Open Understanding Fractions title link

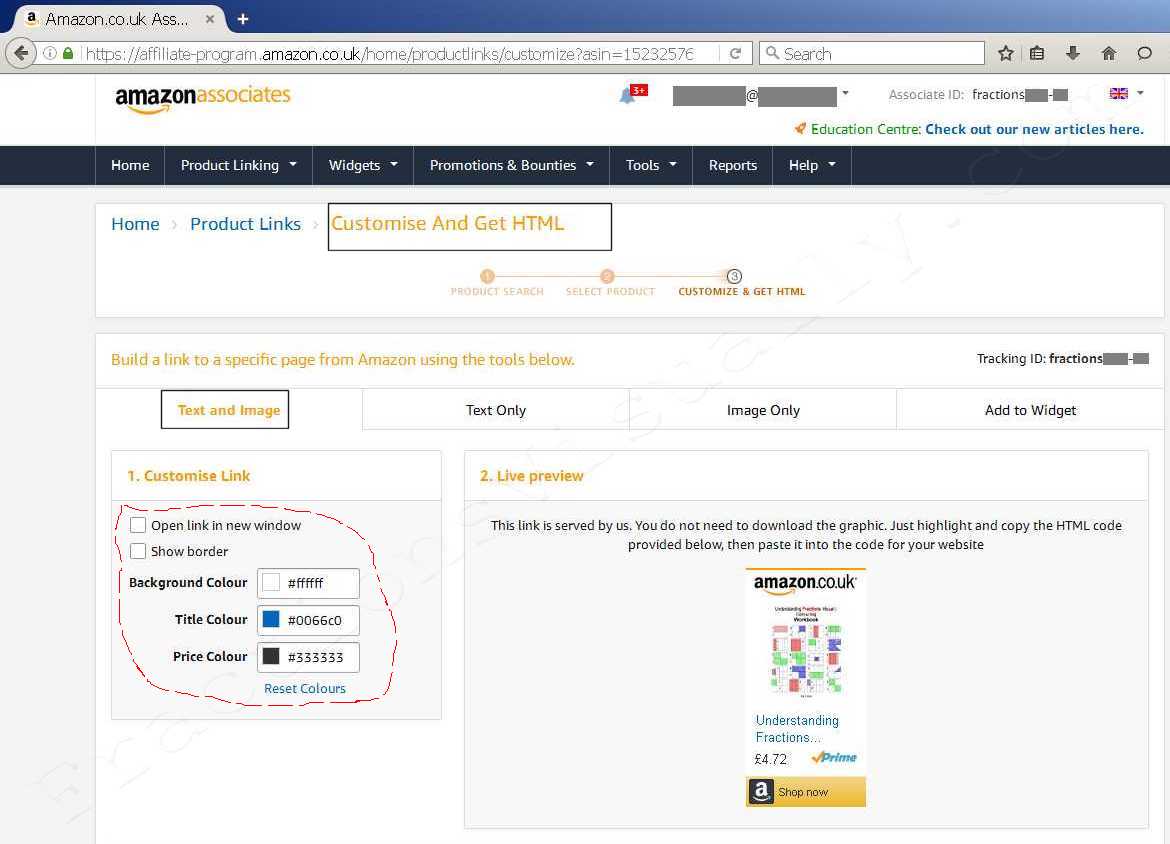(797, 728)
